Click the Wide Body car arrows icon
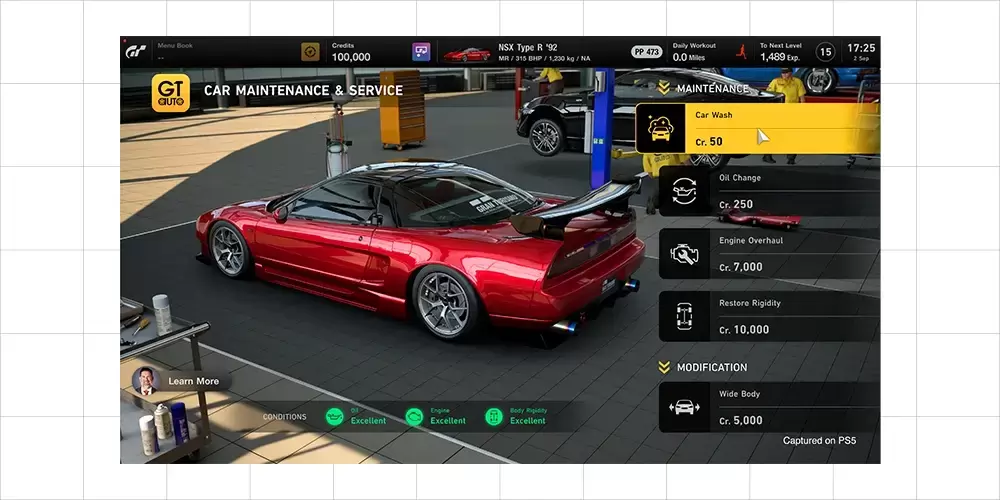This screenshot has width=1000, height=500. [x=684, y=407]
